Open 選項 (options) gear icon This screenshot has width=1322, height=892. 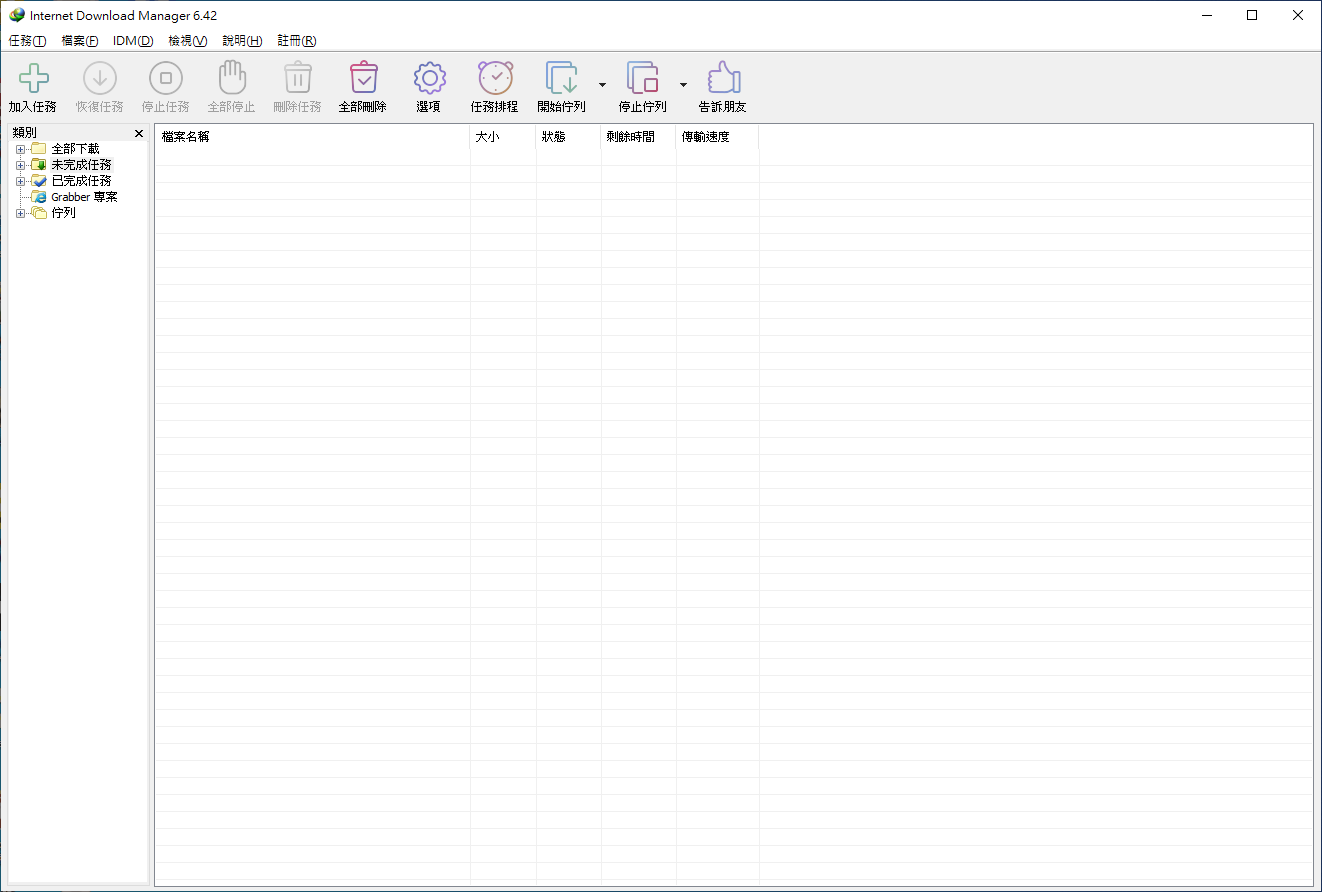429,79
